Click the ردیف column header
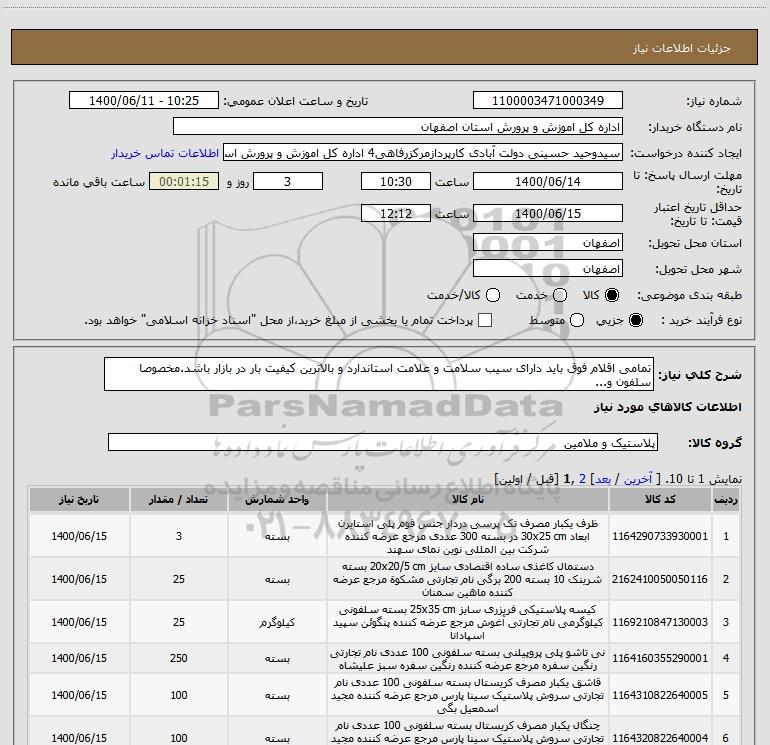The height and width of the screenshot is (745, 770). pyautogui.click(x=726, y=499)
